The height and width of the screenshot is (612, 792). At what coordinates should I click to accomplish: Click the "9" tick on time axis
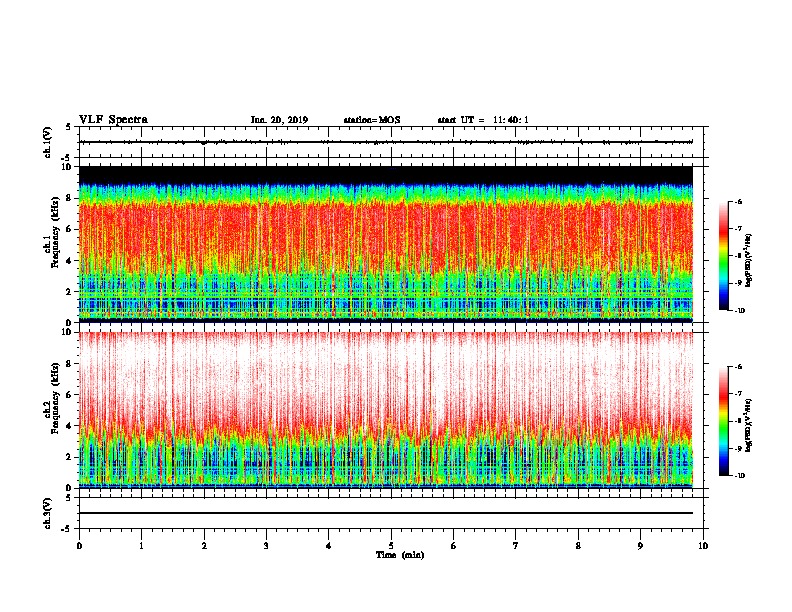point(640,546)
